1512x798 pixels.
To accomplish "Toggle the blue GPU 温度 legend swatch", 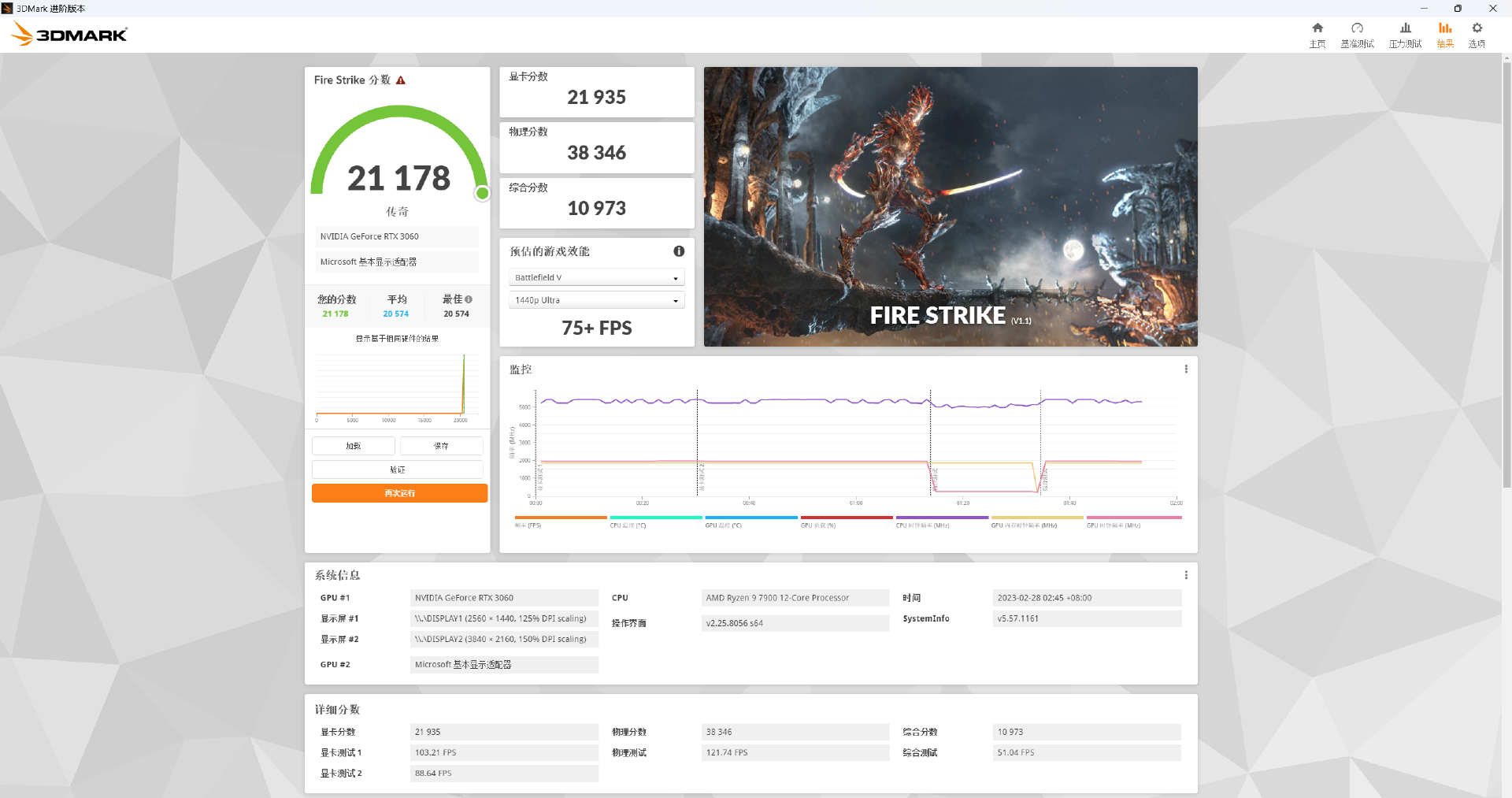I will coord(751,518).
